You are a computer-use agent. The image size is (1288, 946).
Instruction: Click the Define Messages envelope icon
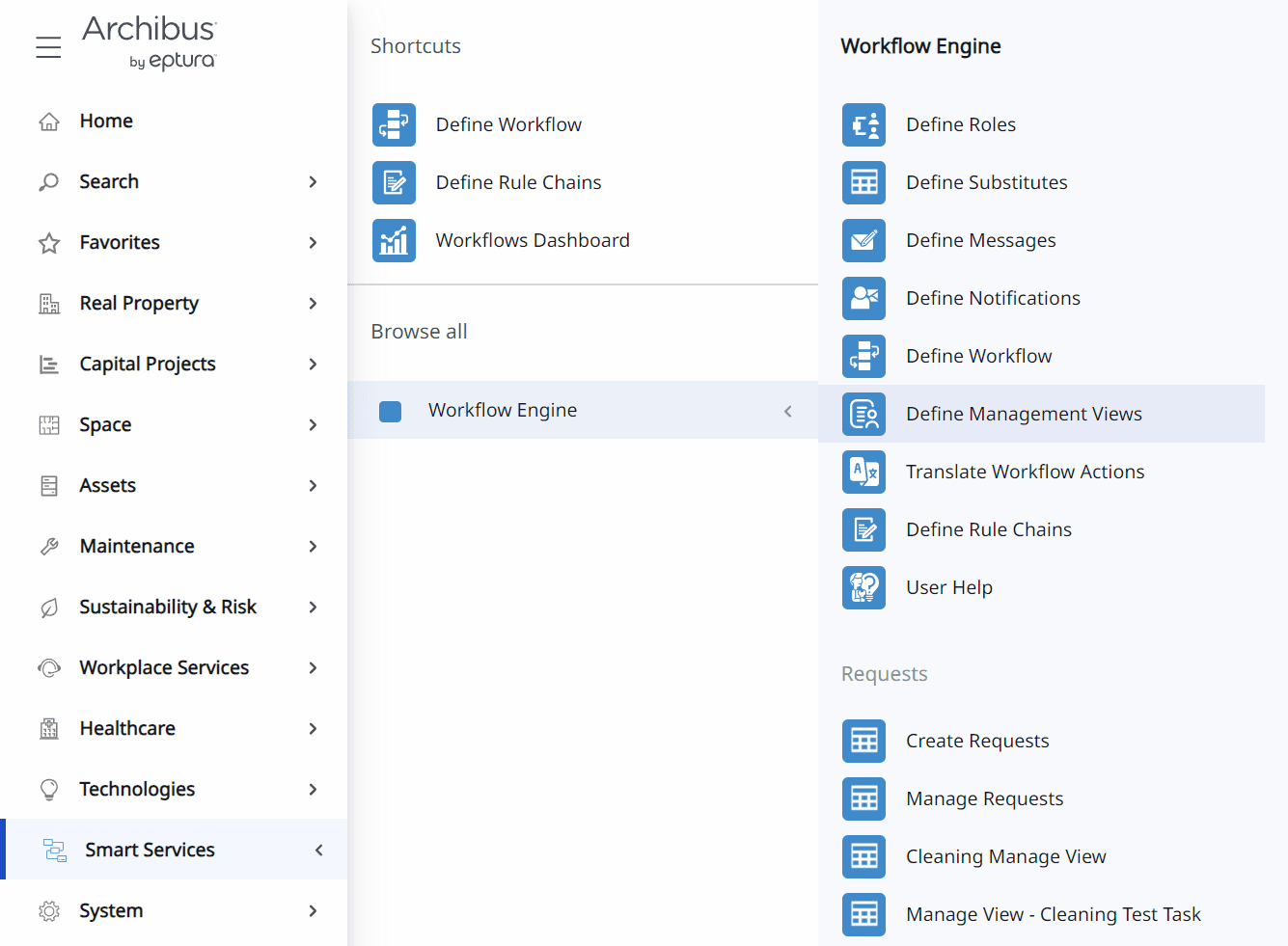[863, 240]
